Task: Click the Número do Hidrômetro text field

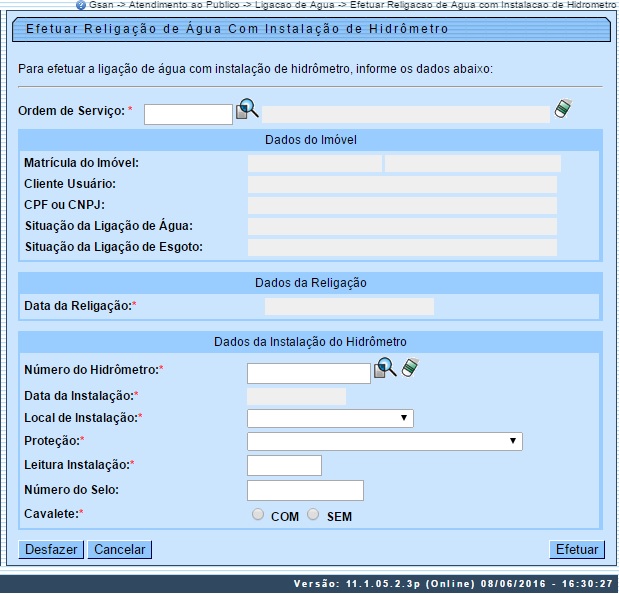Action: [x=309, y=373]
